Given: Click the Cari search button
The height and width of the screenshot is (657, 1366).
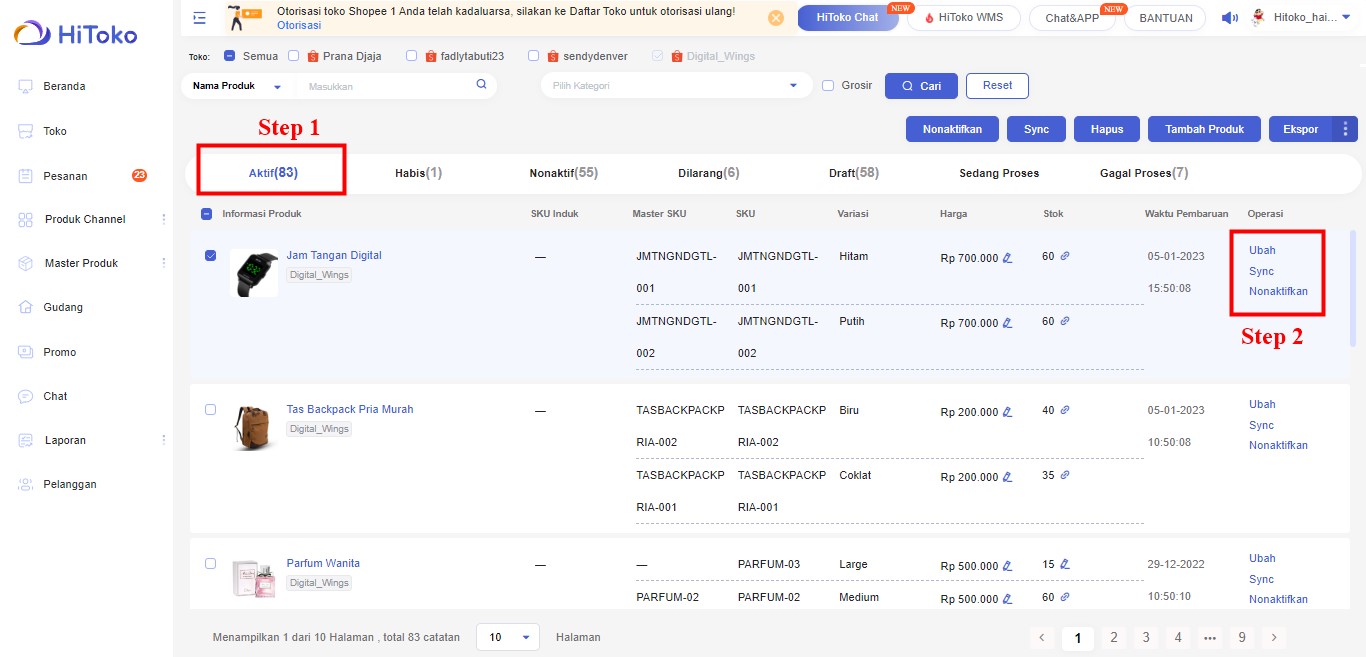Looking at the screenshot, I should click(921, 86).
